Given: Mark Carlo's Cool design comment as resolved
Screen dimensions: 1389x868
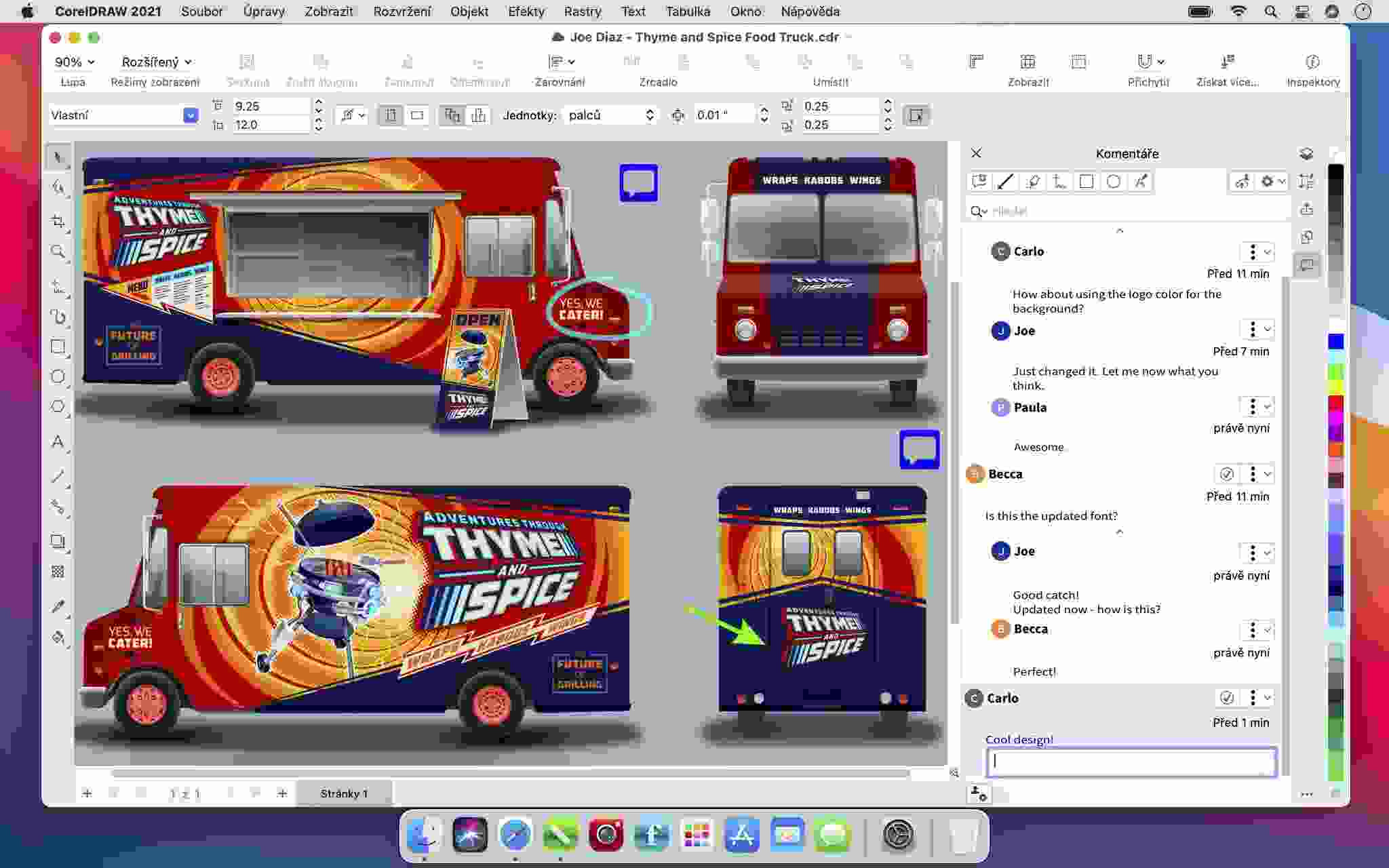Looking at the screenshot, I should click(x=1226, y=697).
